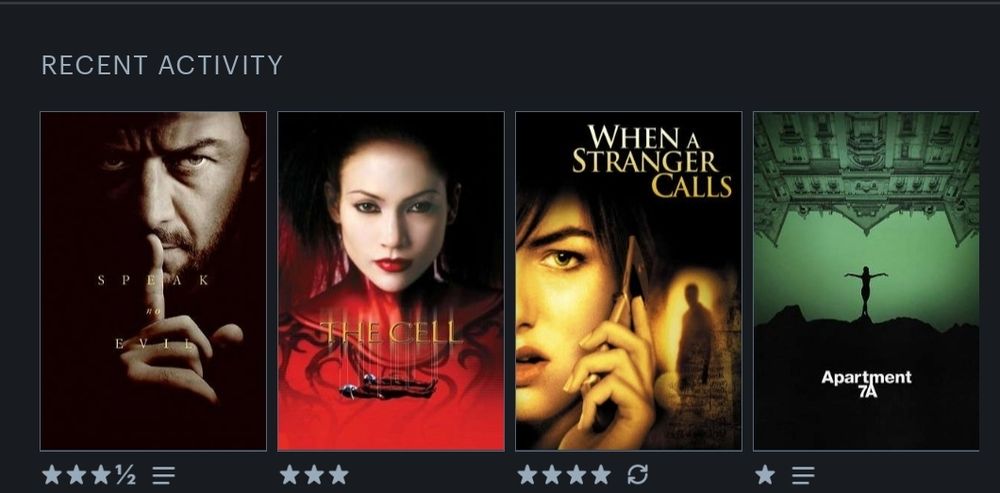Screen dimensions: 1000x493
Task: Click the rewatch icon under When a Stranger Calls
Action: tap(638, 475)
